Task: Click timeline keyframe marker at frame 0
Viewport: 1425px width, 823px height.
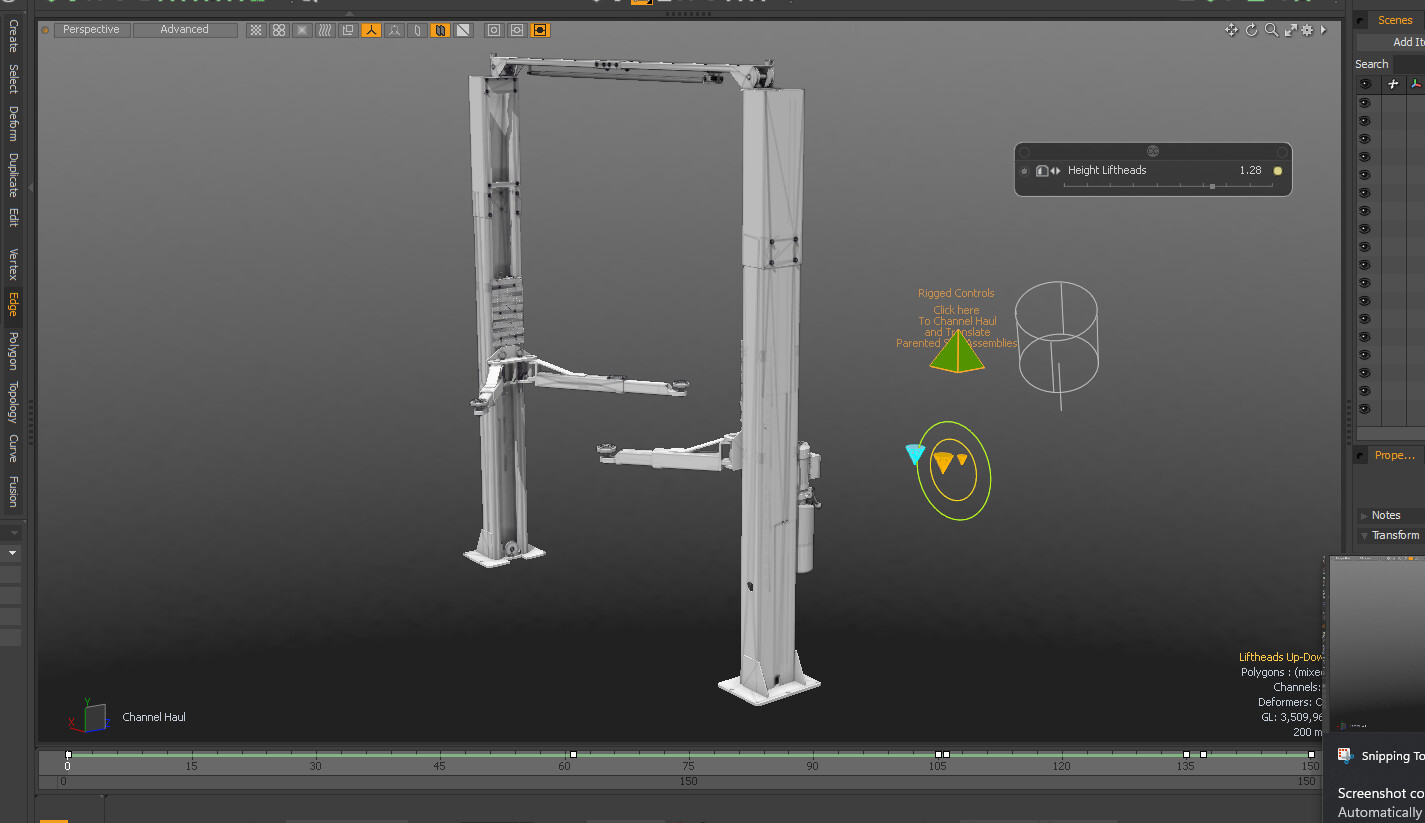Action: 68,754
